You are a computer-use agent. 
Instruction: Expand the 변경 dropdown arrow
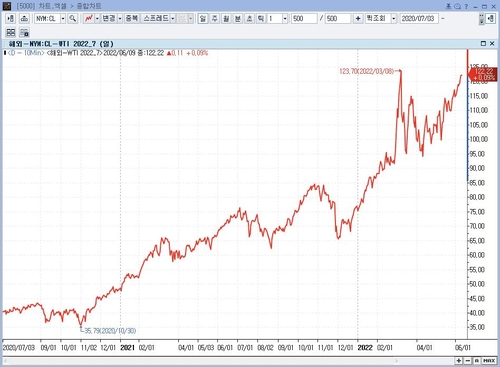[x=120, y=18]
